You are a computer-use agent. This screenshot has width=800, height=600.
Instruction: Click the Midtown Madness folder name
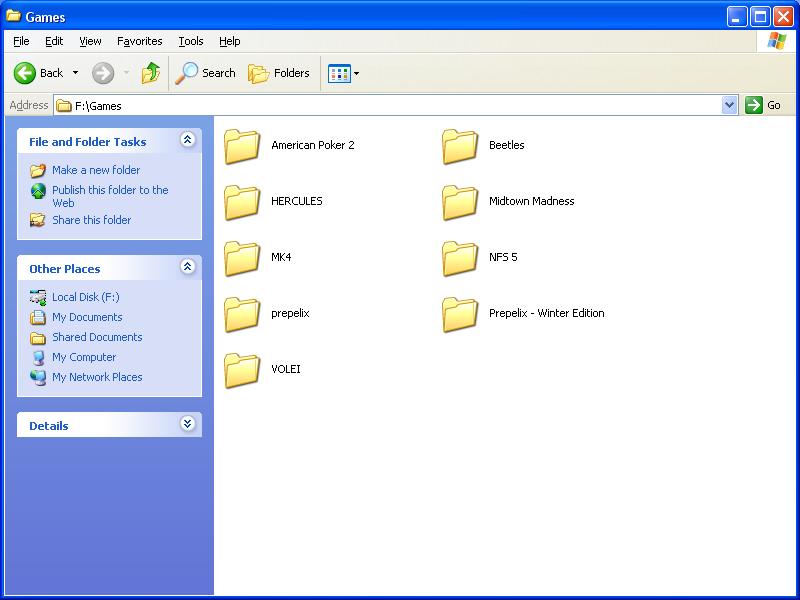532,201
